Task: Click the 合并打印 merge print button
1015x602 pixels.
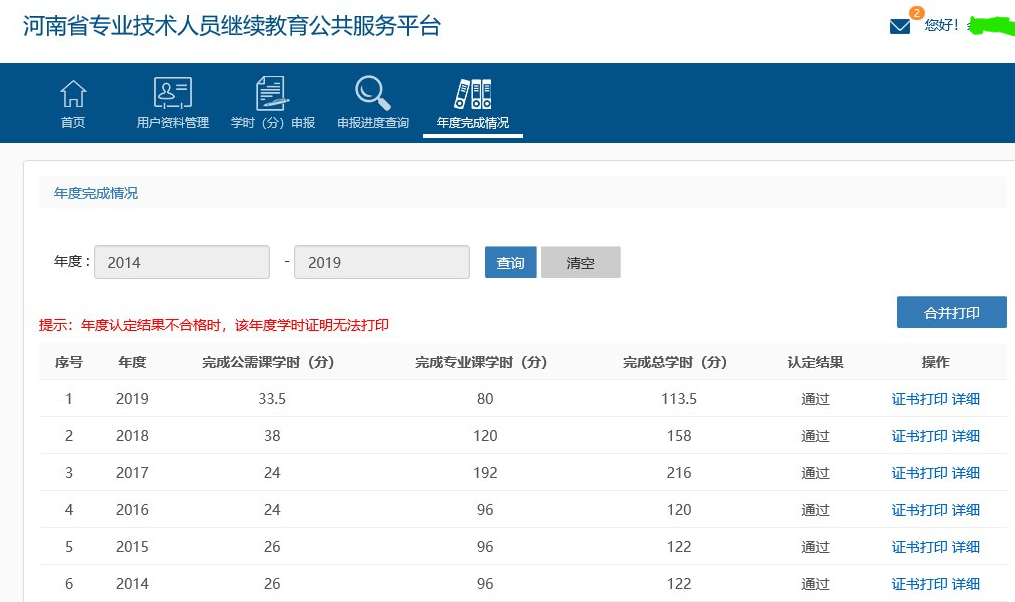Action: [x=951, y=311]
